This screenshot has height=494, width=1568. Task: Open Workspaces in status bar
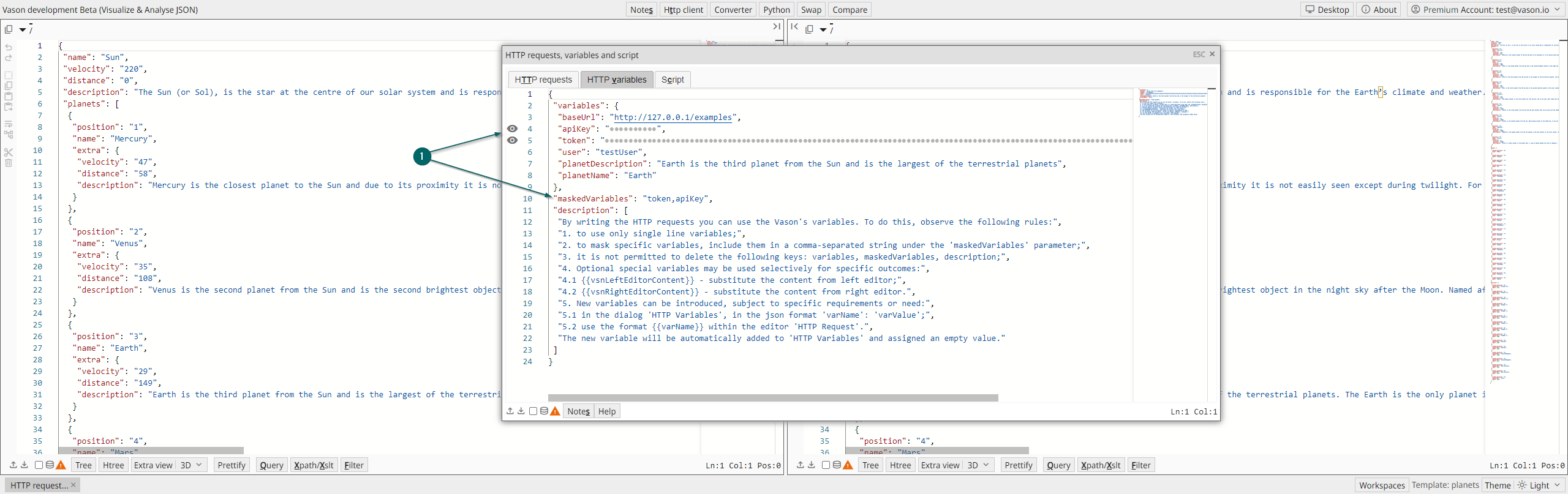point(1382,485)
